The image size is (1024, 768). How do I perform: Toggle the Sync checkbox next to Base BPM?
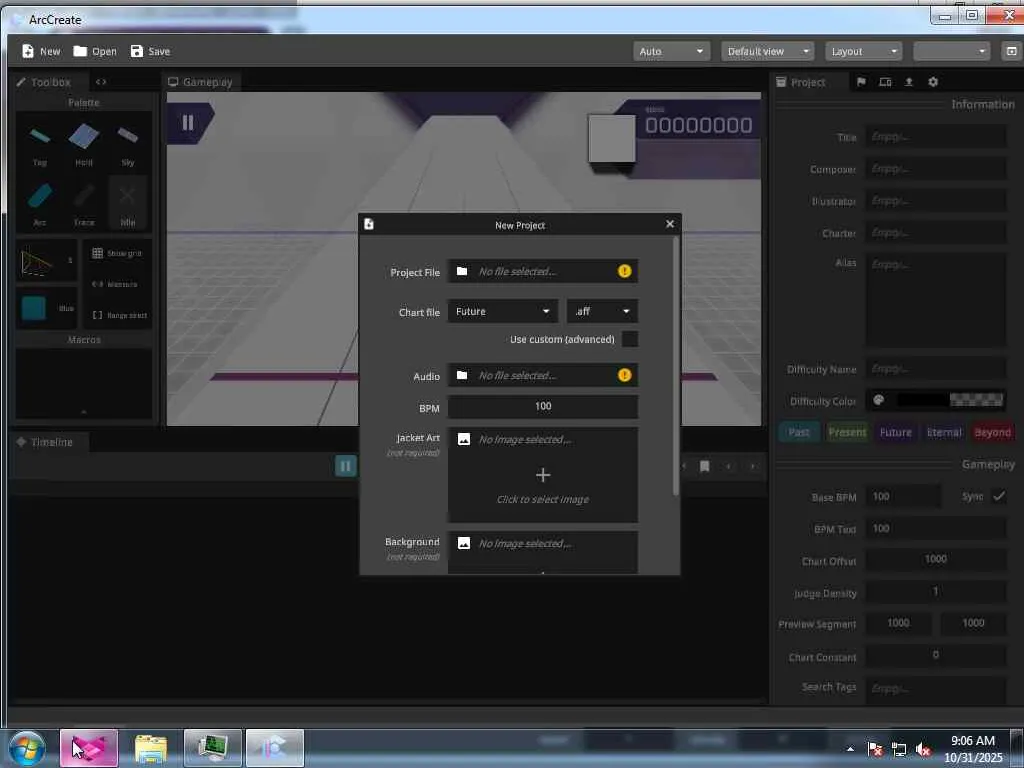[999, 496]
